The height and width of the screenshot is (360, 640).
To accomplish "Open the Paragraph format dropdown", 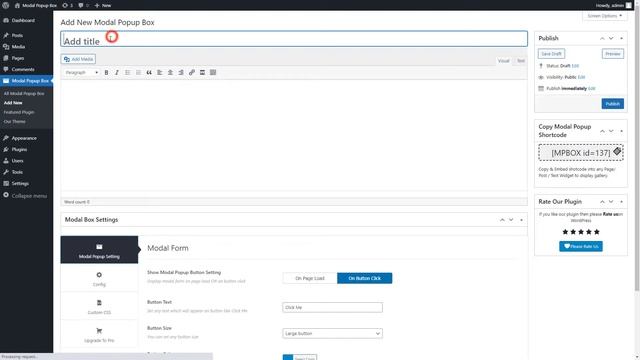I will click(82, 72).
